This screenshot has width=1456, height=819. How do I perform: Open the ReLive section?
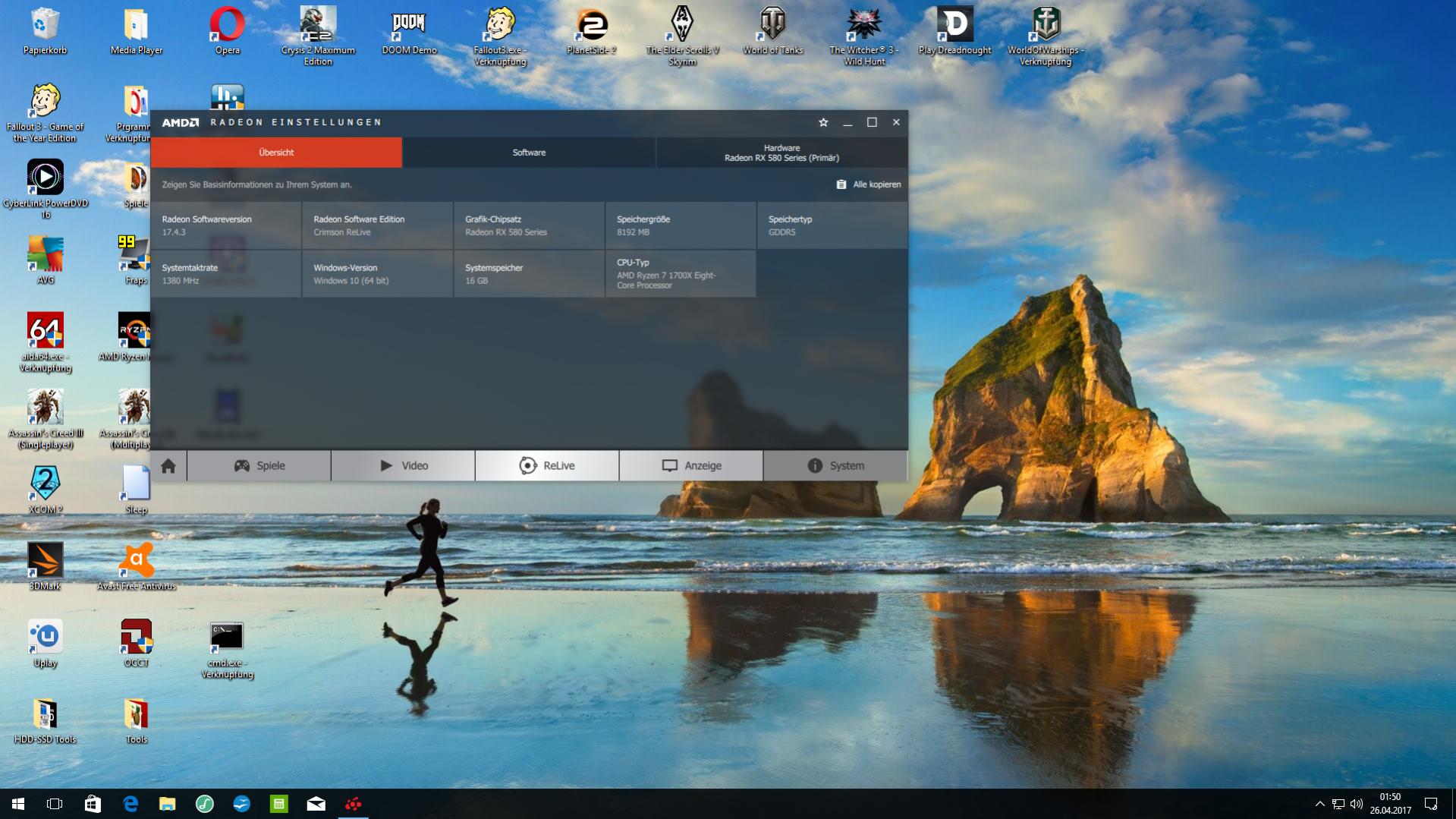pyautogui.click(x=547, y=465)
